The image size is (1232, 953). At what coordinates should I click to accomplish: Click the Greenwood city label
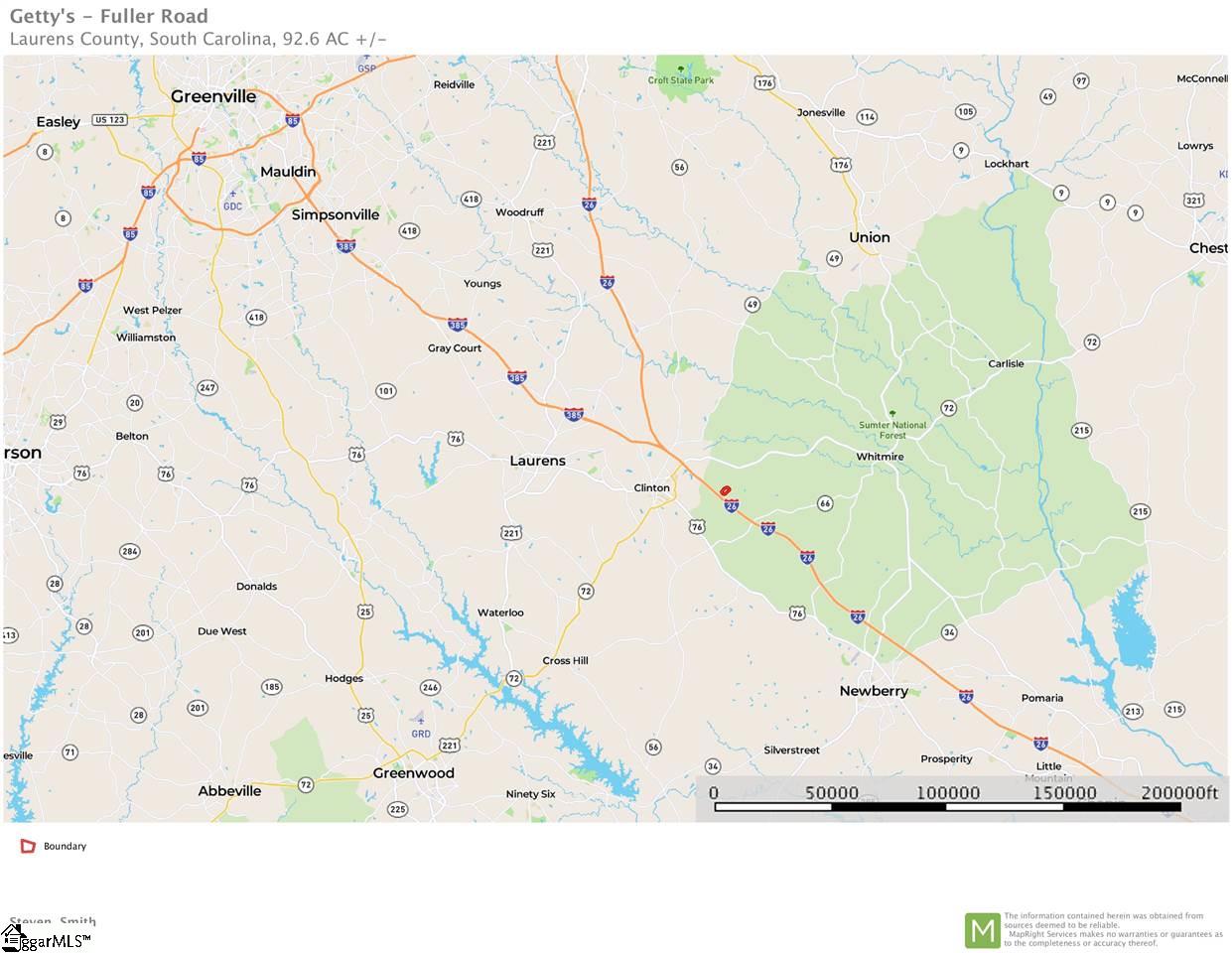pyautogui.click(x=413, y=773)
